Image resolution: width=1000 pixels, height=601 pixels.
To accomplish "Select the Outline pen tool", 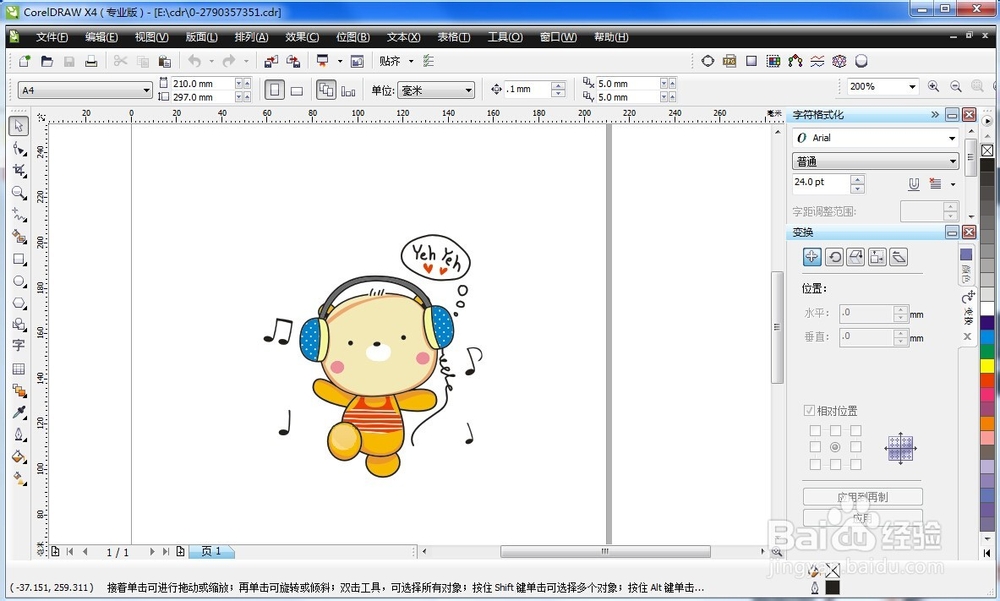I will point(19,434).
